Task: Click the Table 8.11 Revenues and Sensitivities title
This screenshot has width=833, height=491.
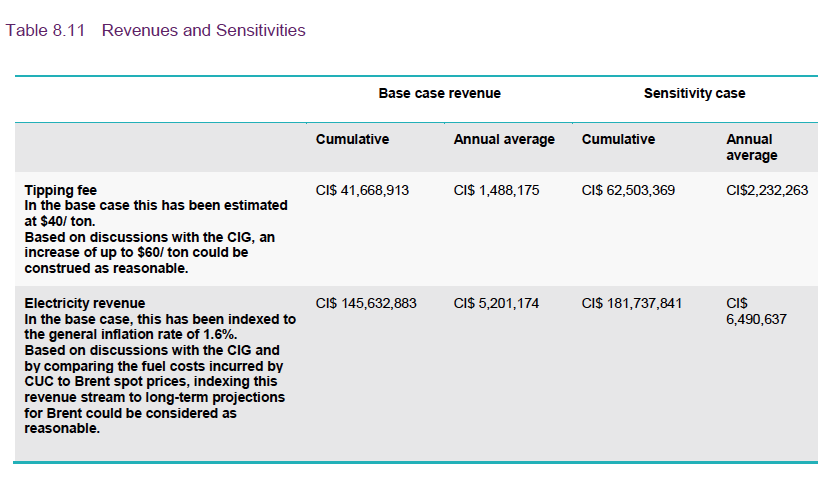Action: [156, 31]
